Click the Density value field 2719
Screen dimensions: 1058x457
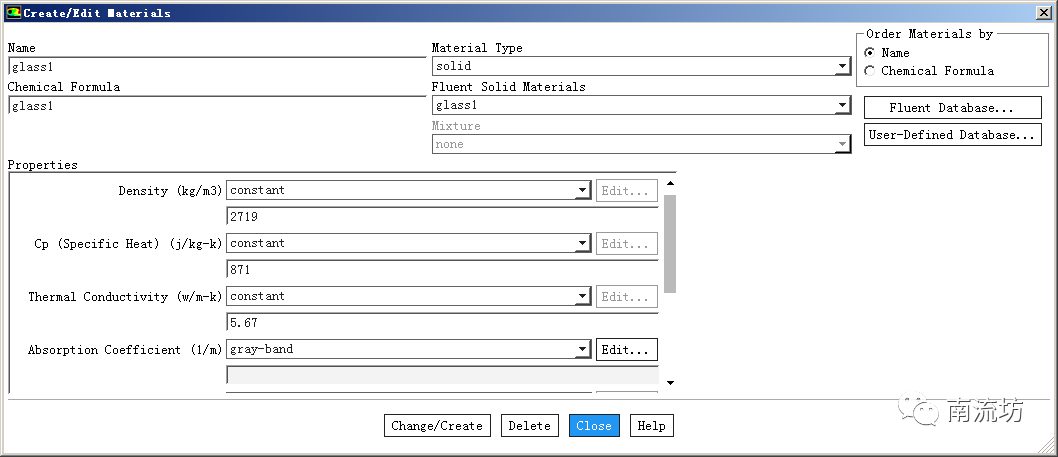click(x=442, y=217)
